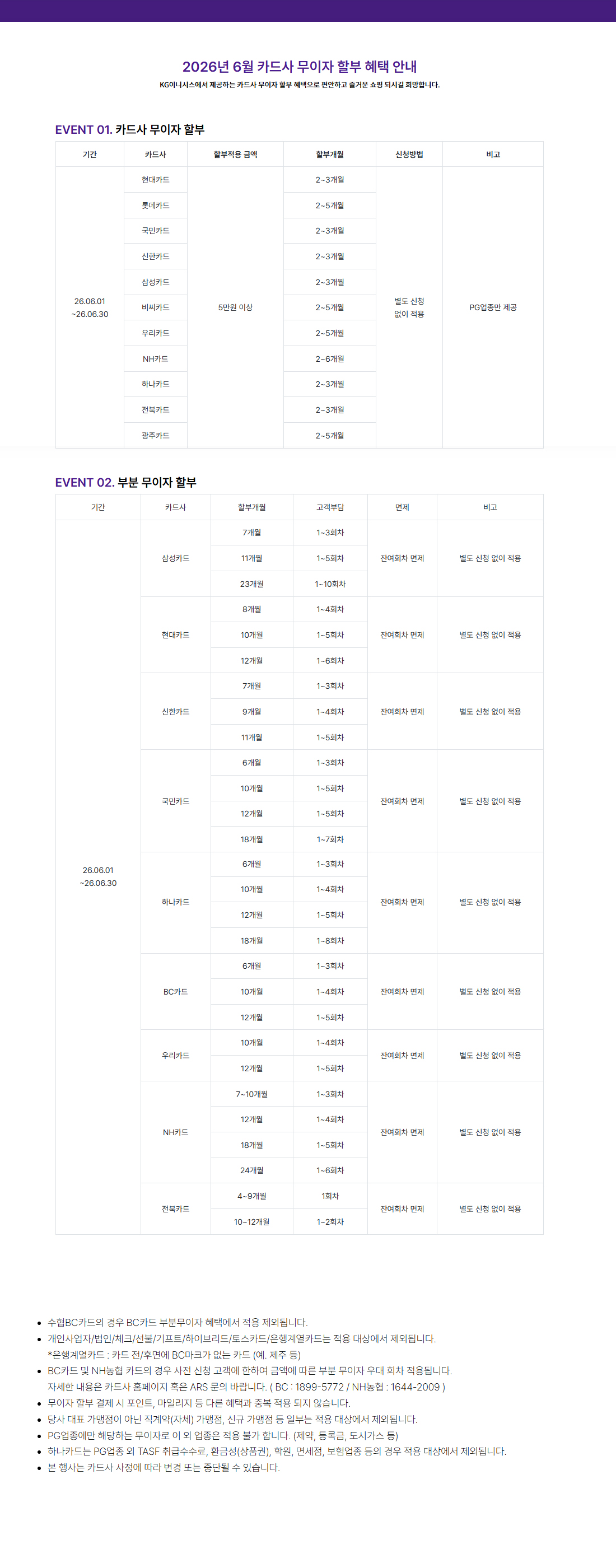Click the 고객부담 column header in EVENT 02
This screenshot has height=1568, width=616.
tap(330, 507)
